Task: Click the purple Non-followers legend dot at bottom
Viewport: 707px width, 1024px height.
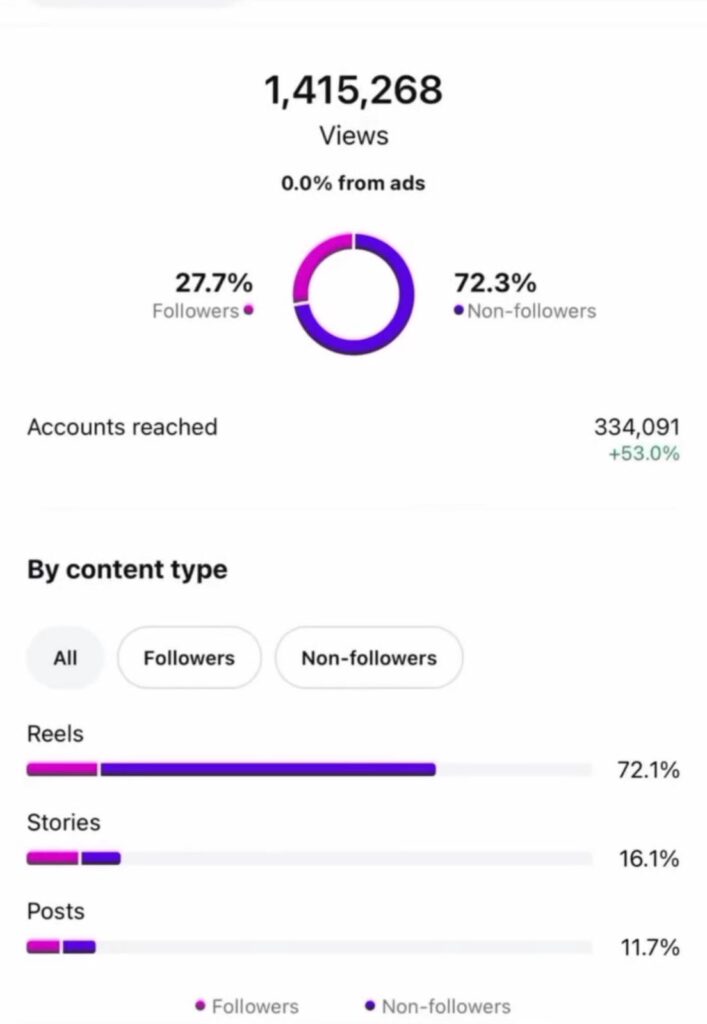Action: coord(370,1006)
